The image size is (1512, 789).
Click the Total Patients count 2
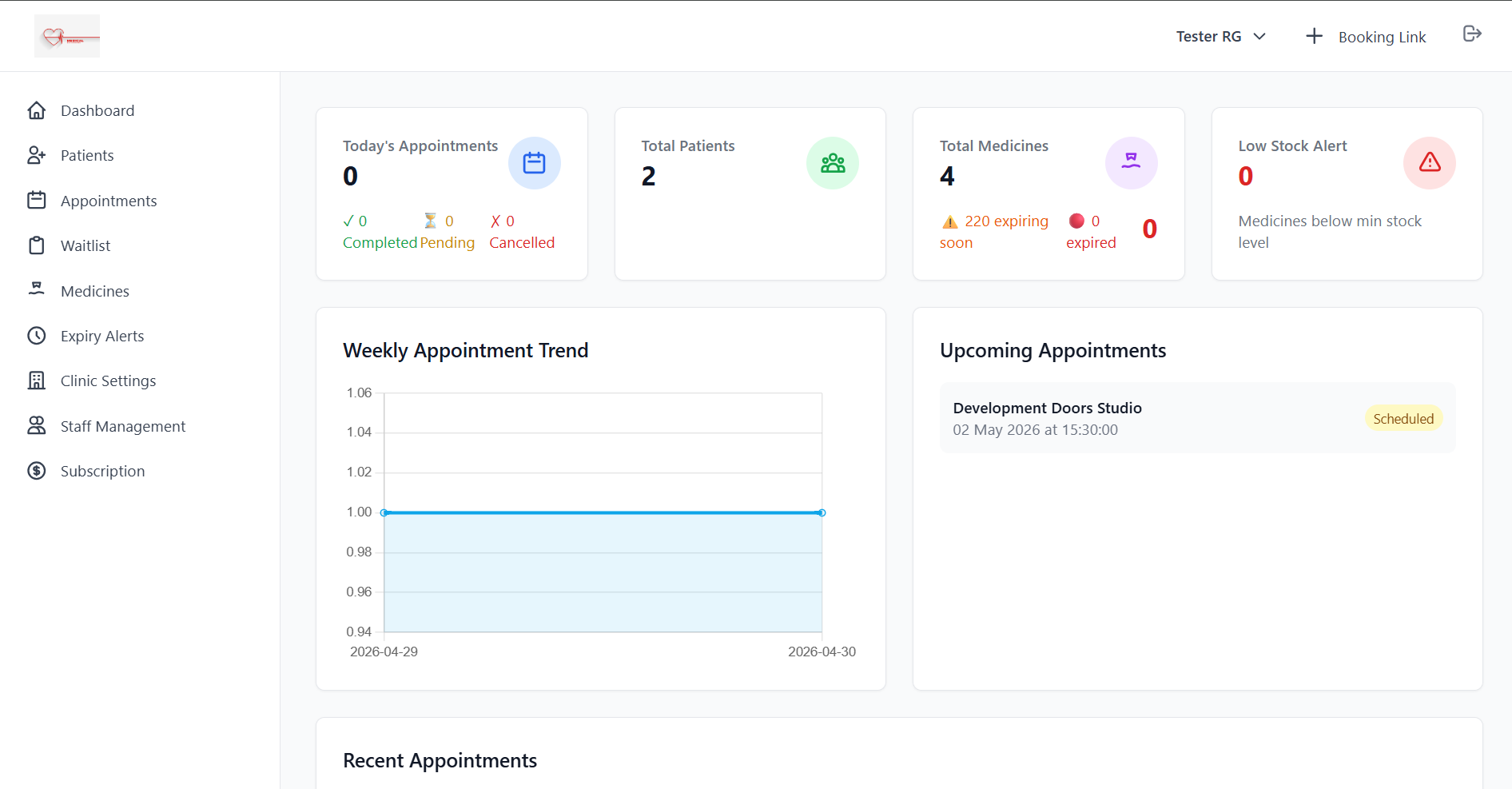[648, 176]
